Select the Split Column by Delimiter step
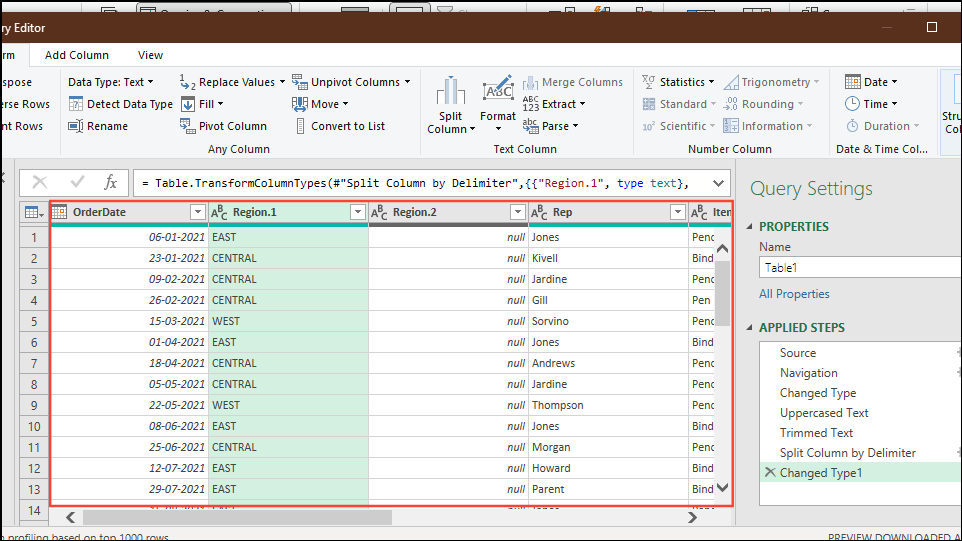This screenshot has height=541, width=962. pyautogui.click(x=847, y=453)
